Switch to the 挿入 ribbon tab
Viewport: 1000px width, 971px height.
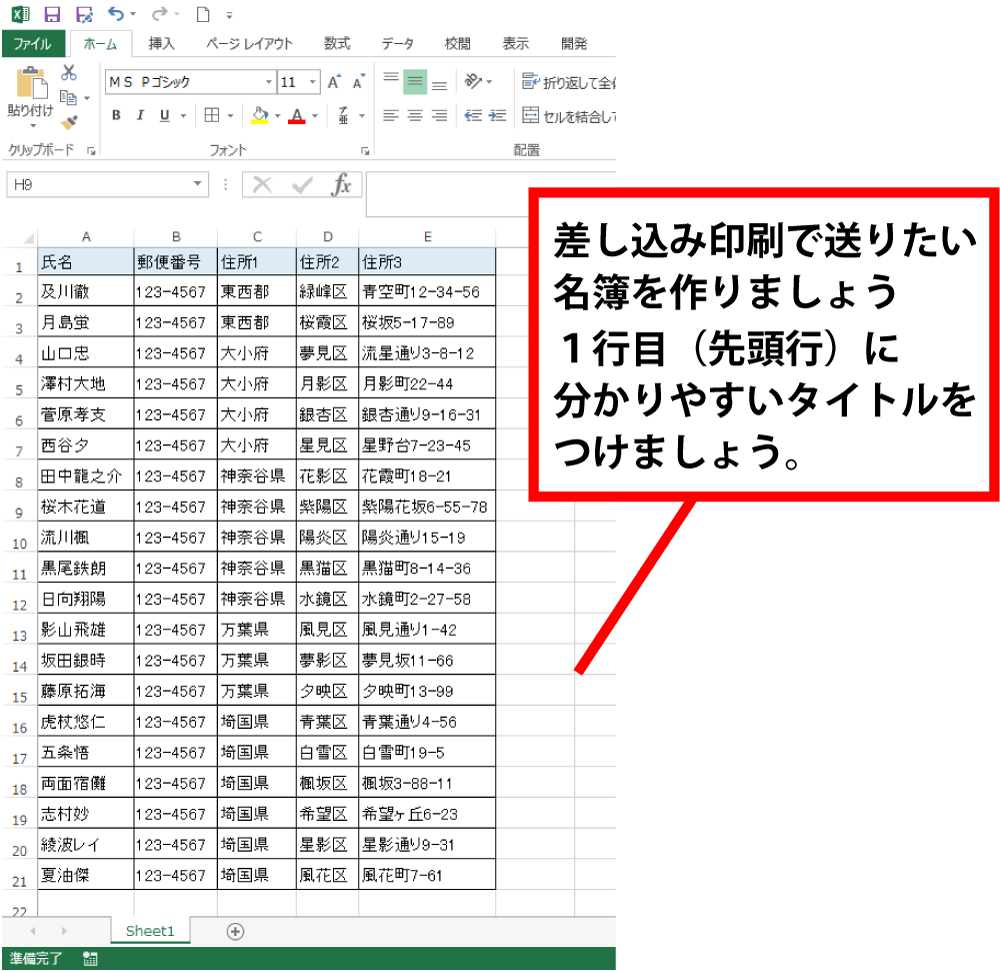click(x=161, y=44)
